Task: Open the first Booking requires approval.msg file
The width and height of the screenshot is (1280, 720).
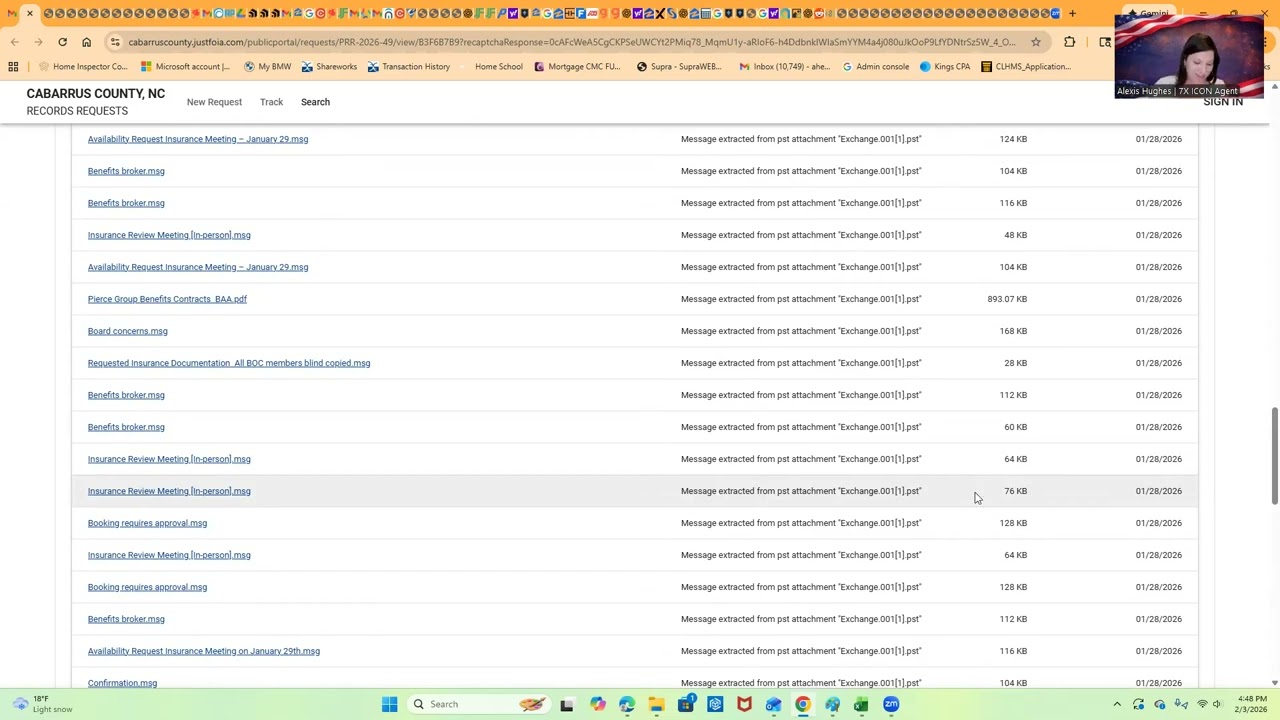Action: (147, 523)
